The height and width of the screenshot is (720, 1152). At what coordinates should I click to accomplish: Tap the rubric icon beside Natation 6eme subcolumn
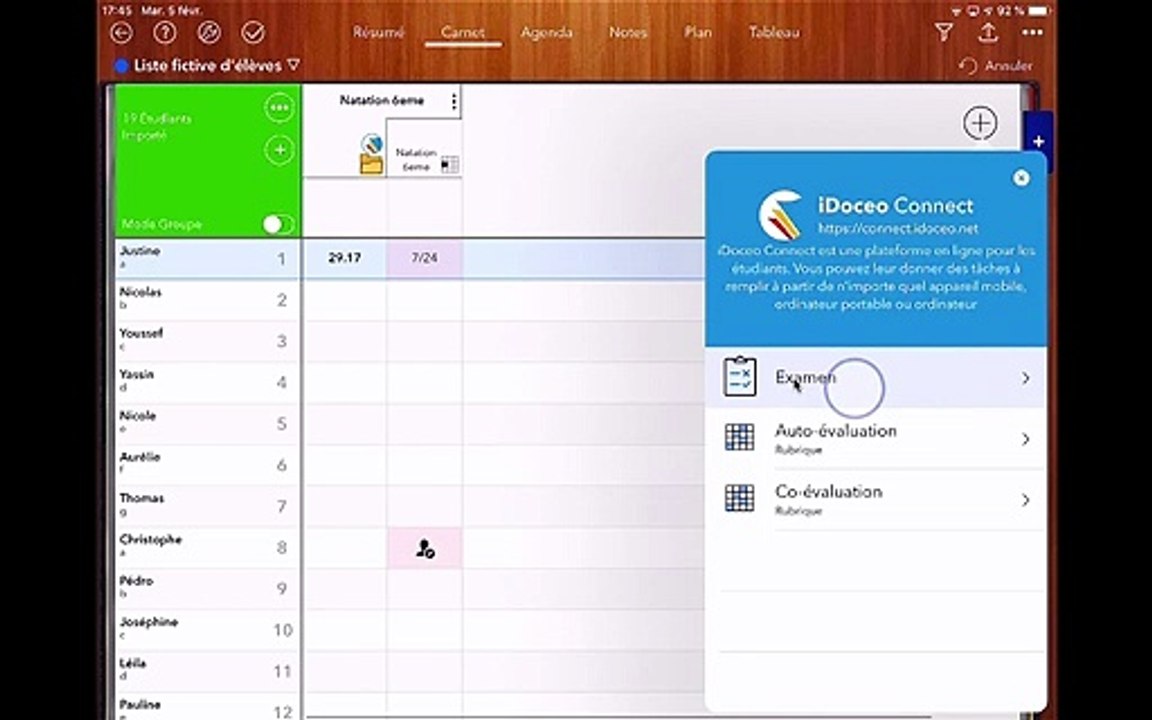tap(449, 165)
